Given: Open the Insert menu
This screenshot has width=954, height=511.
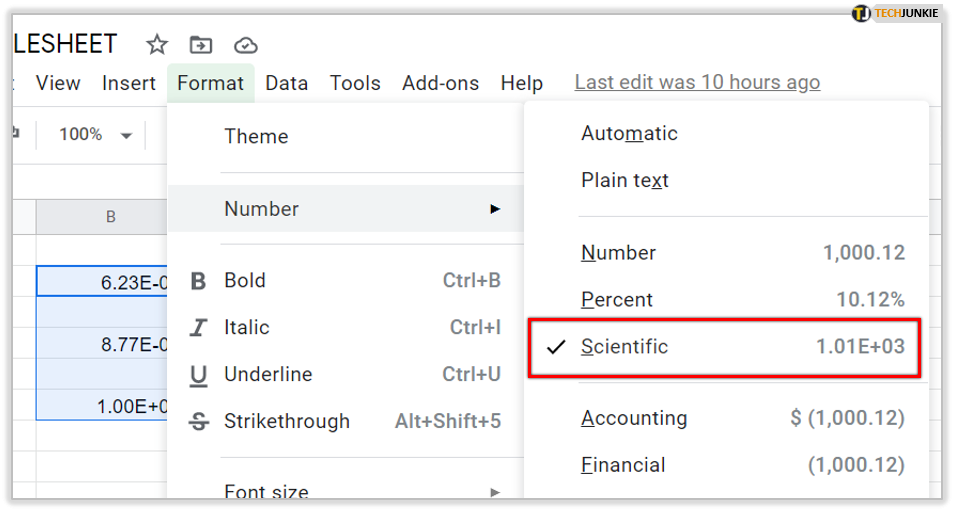Looking at the screenshot, I should tap(129, 83).
